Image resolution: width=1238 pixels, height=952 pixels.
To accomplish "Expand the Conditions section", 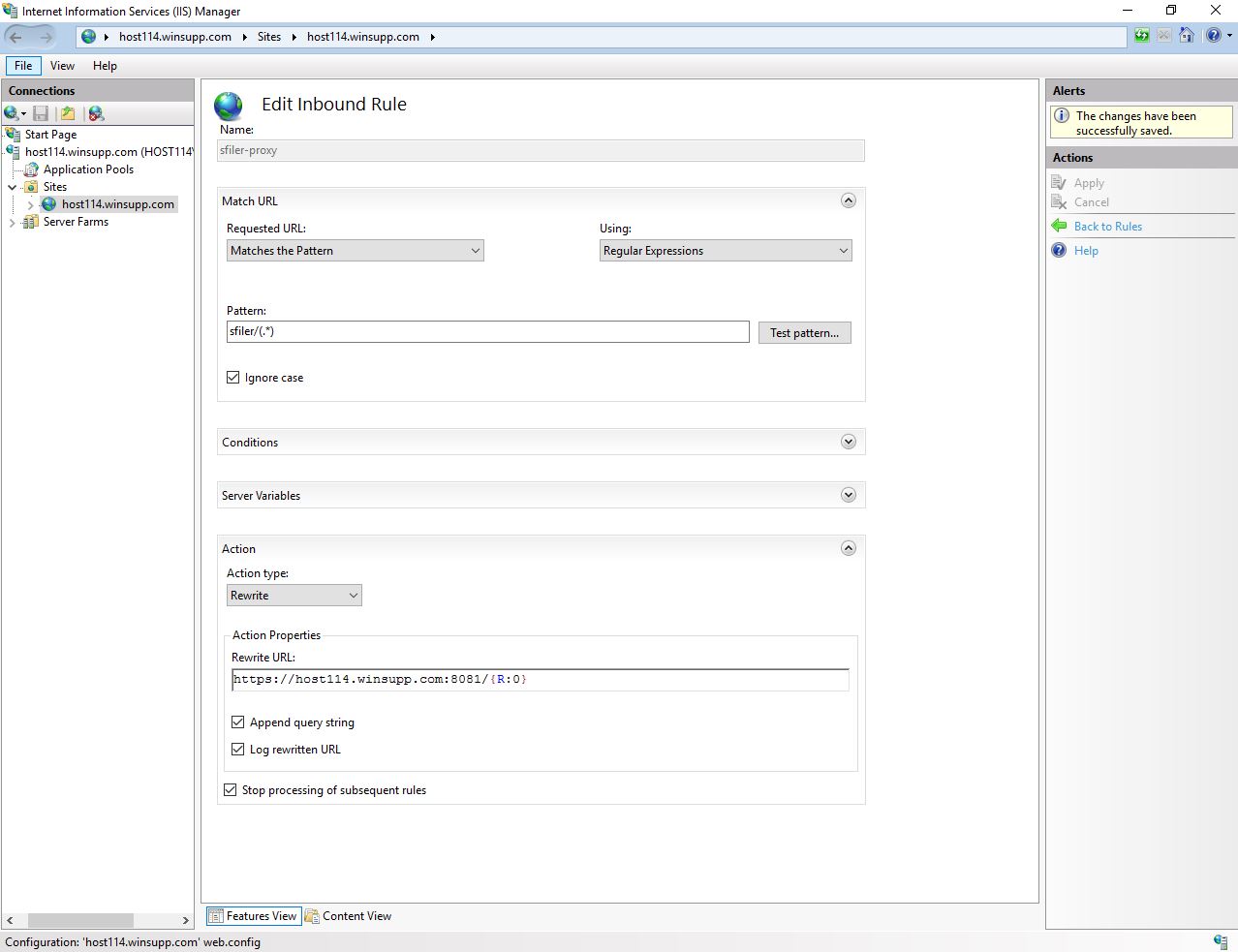I will point(849,442).
